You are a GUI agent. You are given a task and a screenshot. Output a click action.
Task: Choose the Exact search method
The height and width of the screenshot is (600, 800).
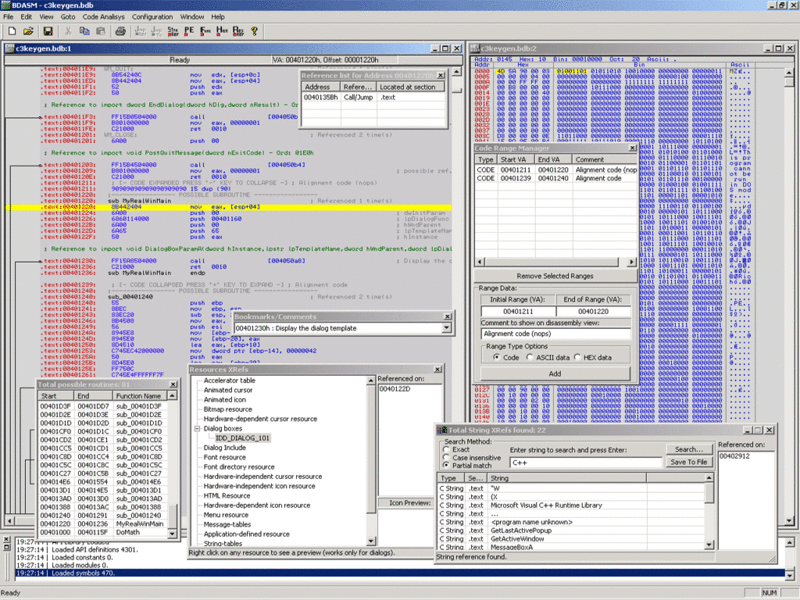tap(446, 449)
